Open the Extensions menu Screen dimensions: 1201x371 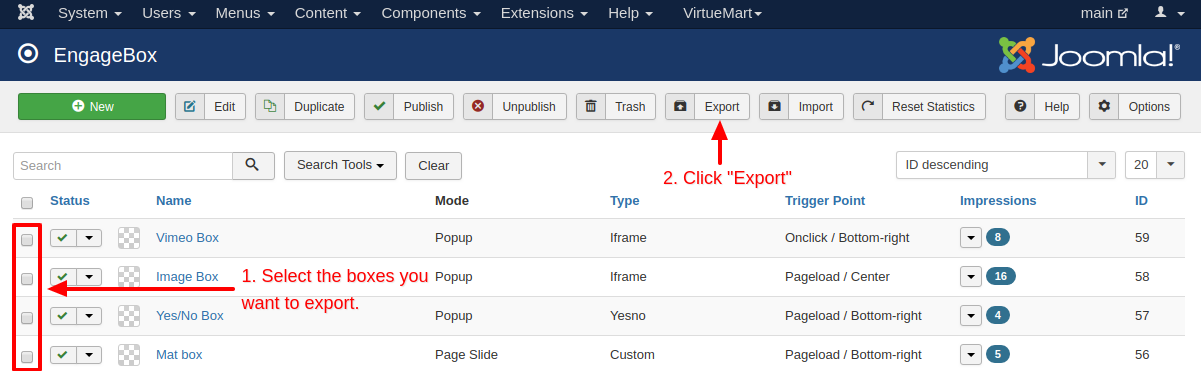(543, 13)
